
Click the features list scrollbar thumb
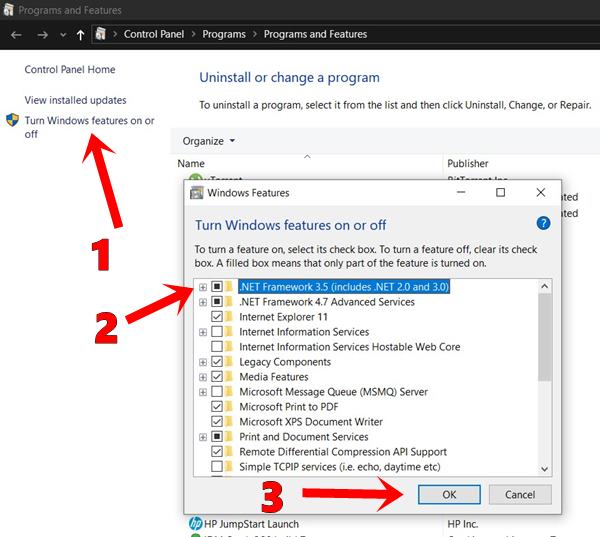545,337
